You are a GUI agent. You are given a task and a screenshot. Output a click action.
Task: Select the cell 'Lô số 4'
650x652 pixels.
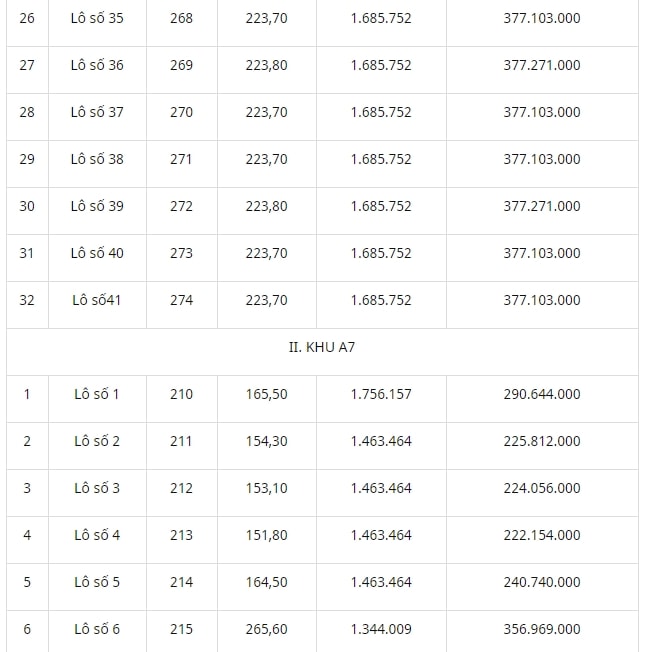click(97, 535)
